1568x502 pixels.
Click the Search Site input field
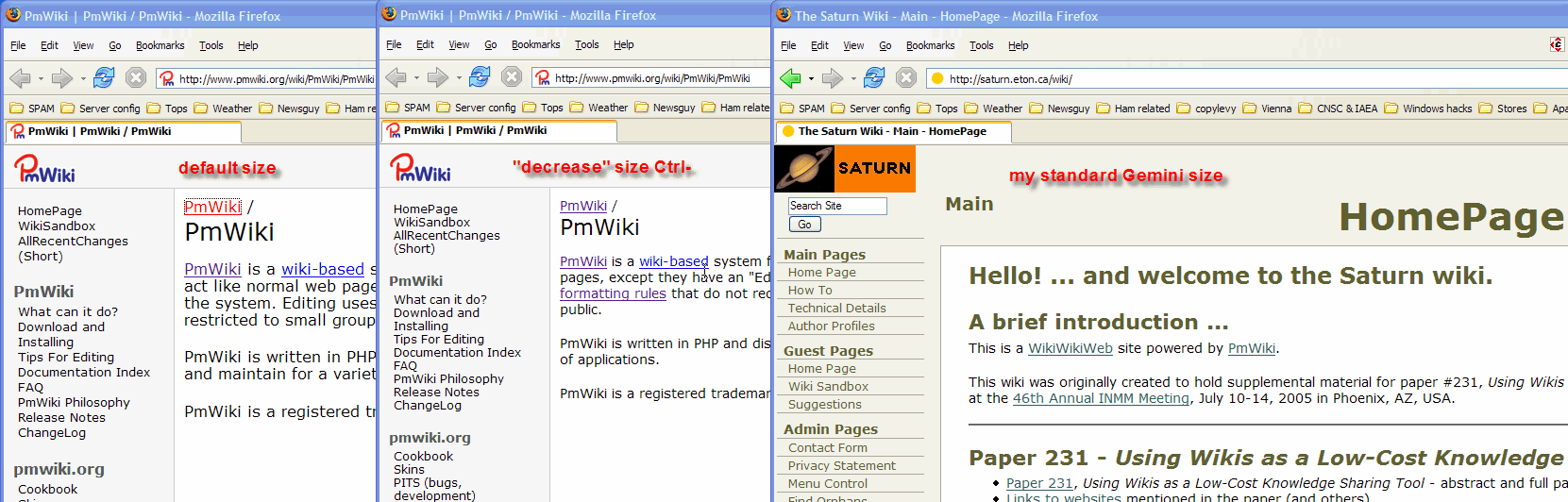[837, 206]
